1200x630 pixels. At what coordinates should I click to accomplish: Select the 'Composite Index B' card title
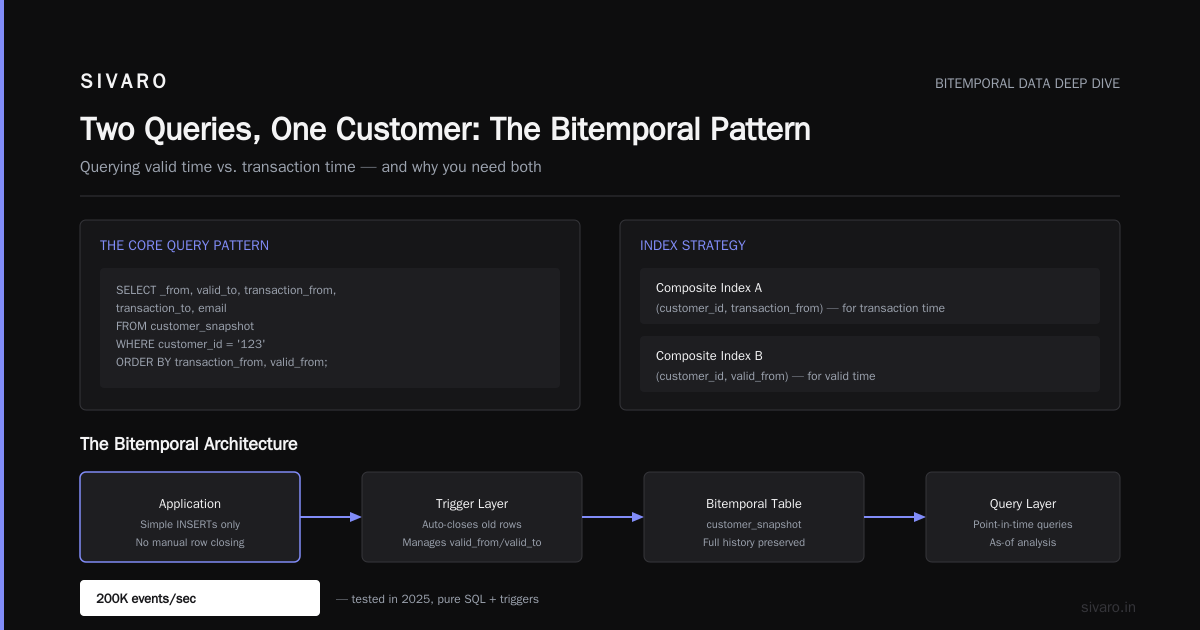[709, 356]
